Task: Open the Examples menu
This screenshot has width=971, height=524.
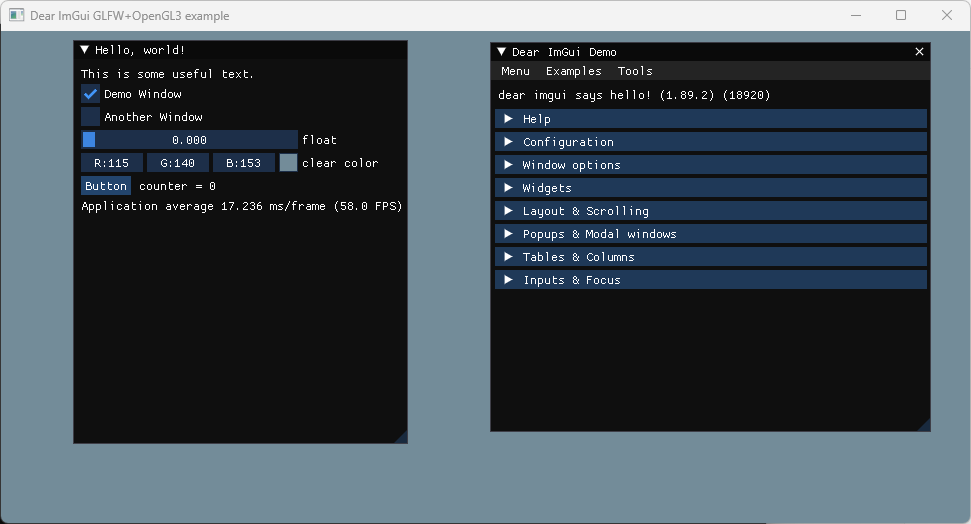Action: pyautogui.click(x=573, y=71)
